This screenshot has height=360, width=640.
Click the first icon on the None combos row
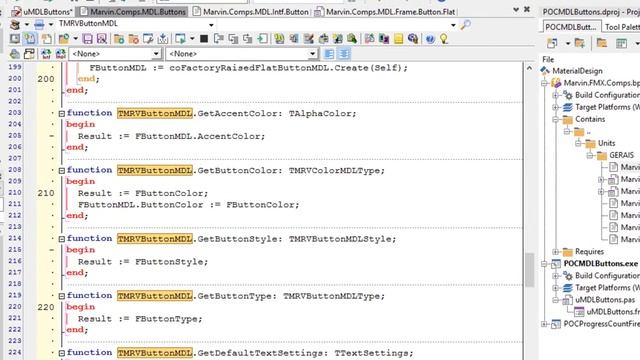click(15, 54)
